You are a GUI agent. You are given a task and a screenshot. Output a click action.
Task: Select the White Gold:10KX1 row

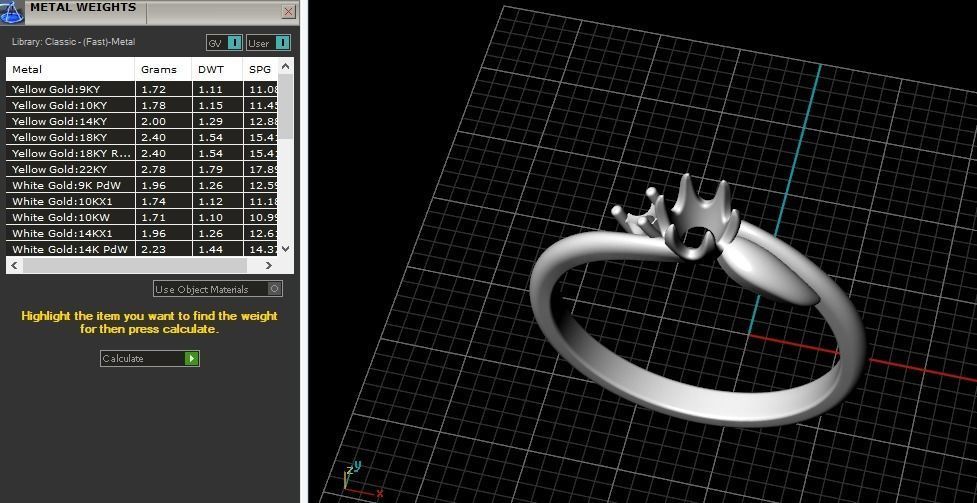tap(142, 201)
